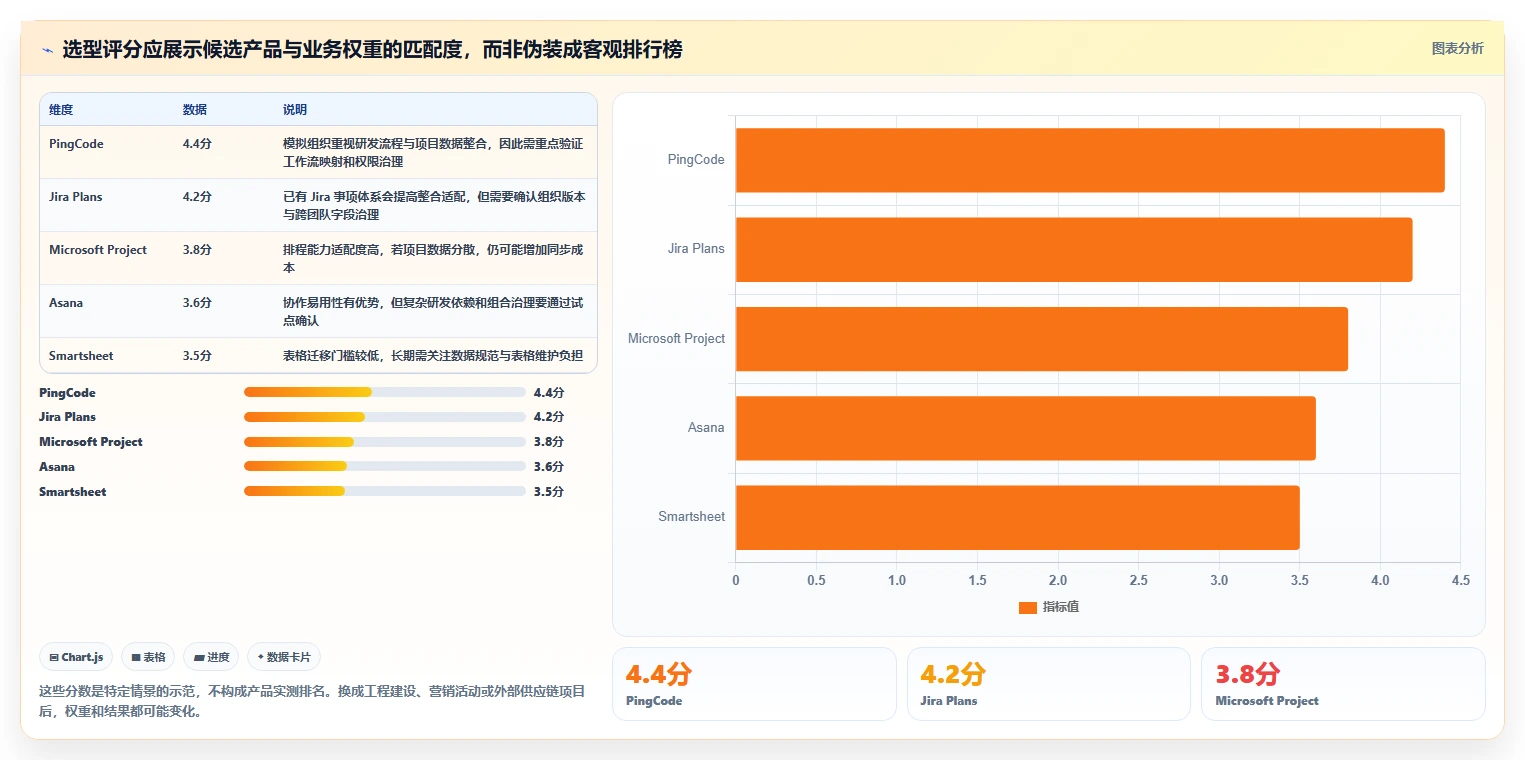Click the description starting with 排程能力适配度高
Viewport: 1525px width, 760px height.
434,259
